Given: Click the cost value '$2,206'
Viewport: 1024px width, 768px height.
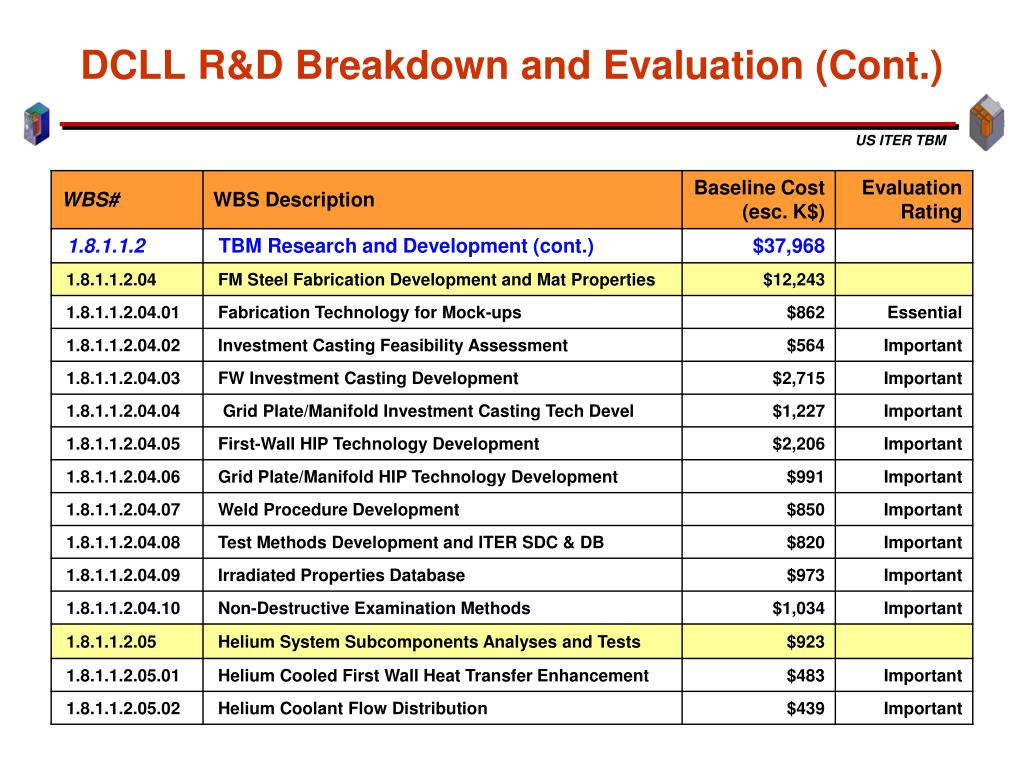Looking at the screenshot, I should 798,444.
